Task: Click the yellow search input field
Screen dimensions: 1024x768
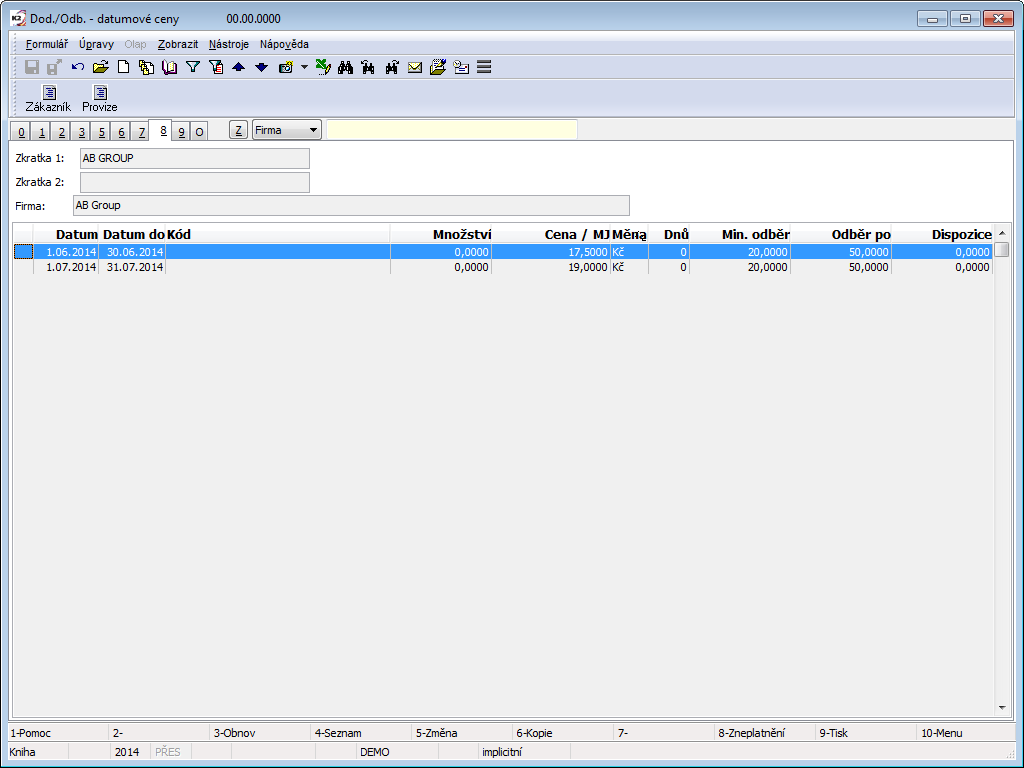Action: tap(452, 129)
